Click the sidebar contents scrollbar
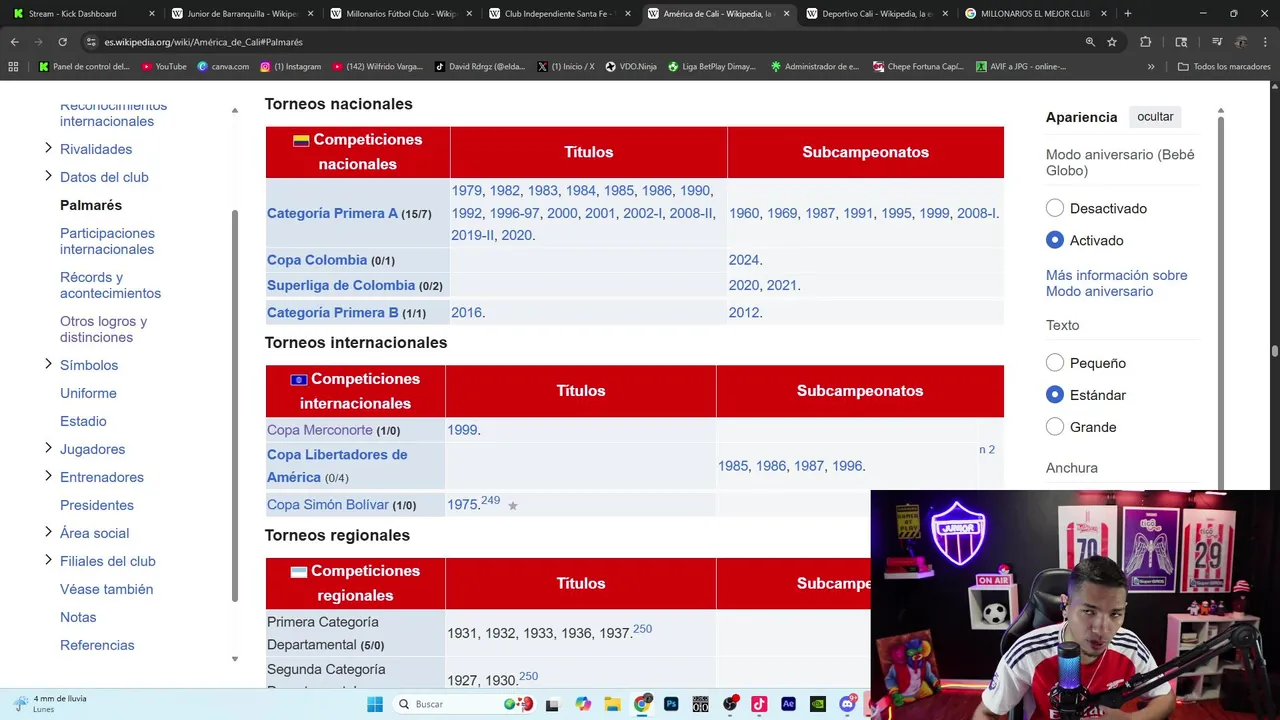 click(235, 405)
